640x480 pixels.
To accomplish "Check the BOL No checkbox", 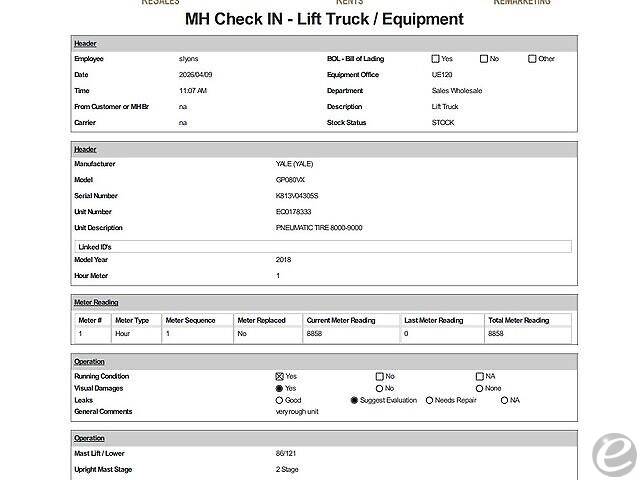I will [x=484, y=59].
